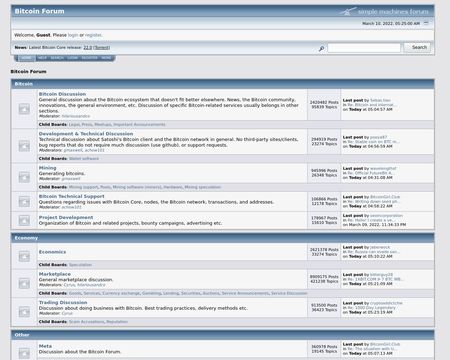The image size is (450, 360).
Task: Open Service Announcements child board
Action: click(245, 293)
